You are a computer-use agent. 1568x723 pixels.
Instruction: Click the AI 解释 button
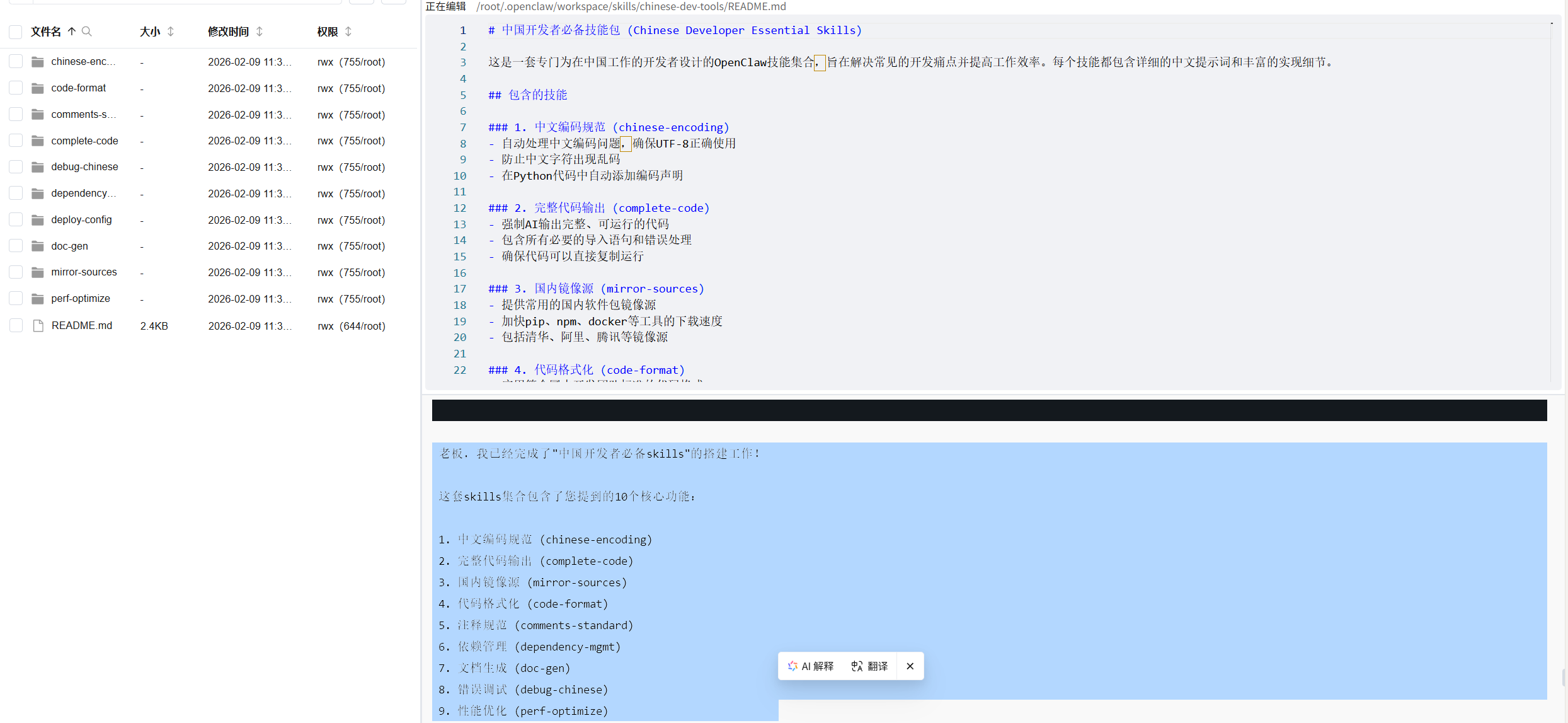click(x=811, y=666)
